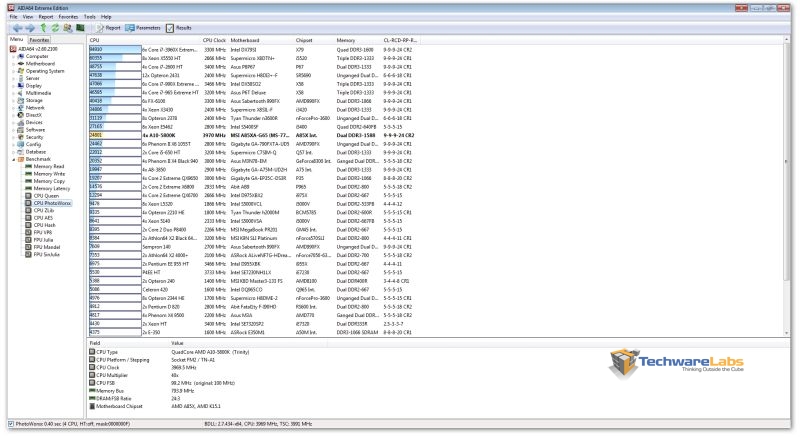This screenshot has width=800, height=437.
Task: Click the DirectX icon in the tree
Action: (20, 115)
